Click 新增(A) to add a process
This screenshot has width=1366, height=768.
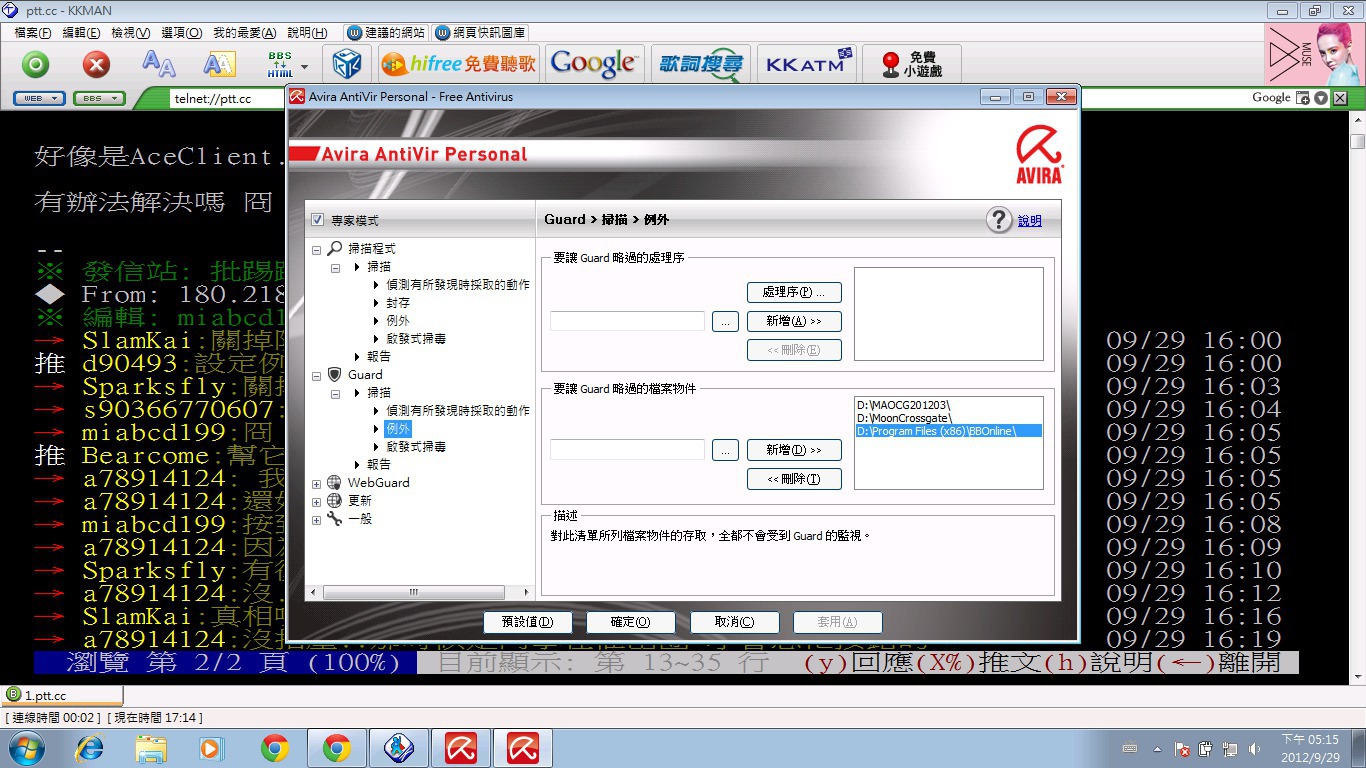click(794, 321)
